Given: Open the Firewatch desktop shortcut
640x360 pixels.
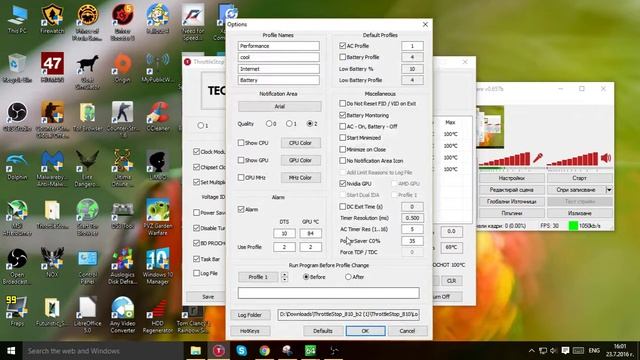Looking at the screenshot, I should pyautogui.click(x=52, y=19).
